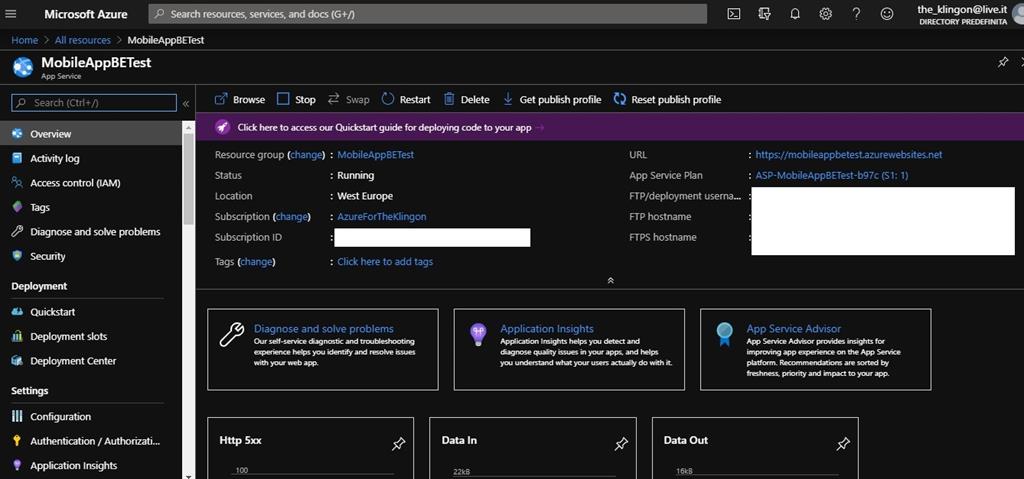Open Security in the sidebar
Screen dimensions: 1024x479
tap(91, 256)
